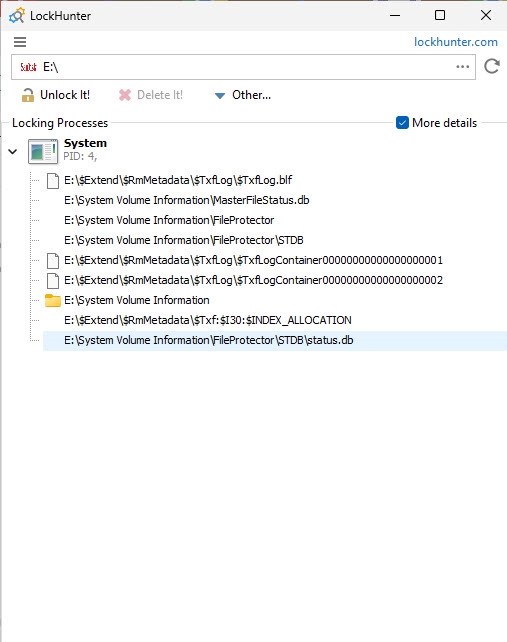Click the E:\ path input field
507x642 pixels.
(x=243, y=67)
